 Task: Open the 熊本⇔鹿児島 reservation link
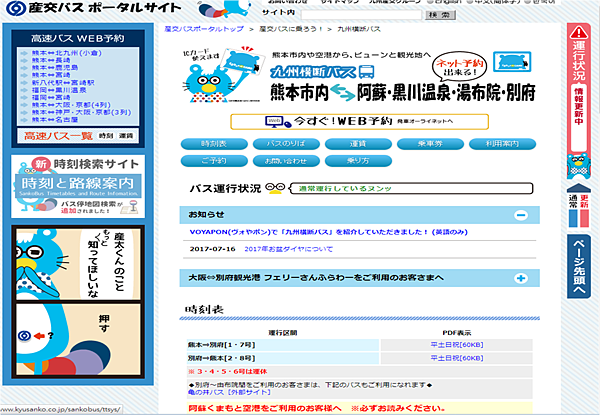55,68
